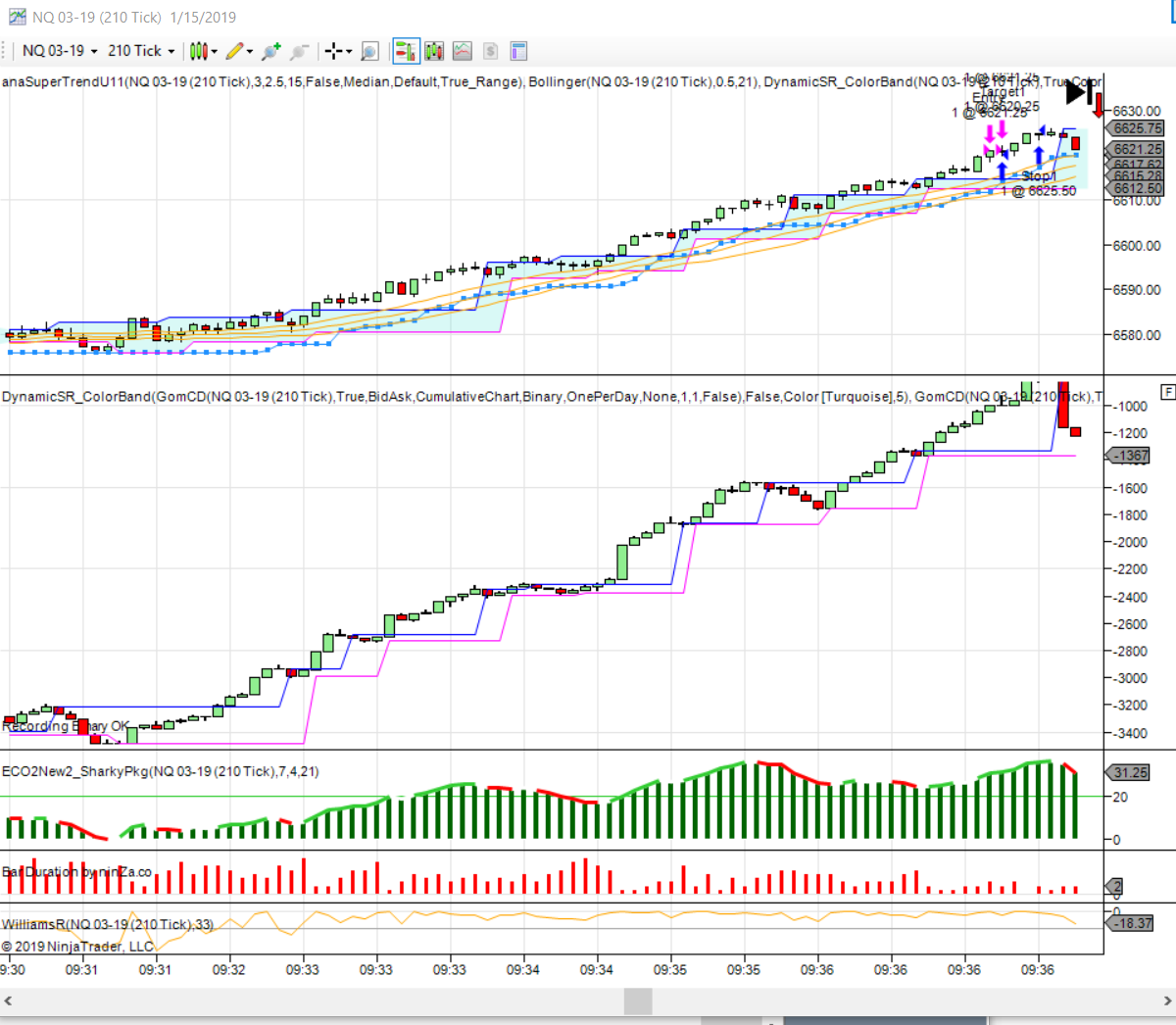This screenshot has height=1025, width=1176.
Task: Click the black jump-to-latest-bar arrow icon
Action: click(1079, 92)
